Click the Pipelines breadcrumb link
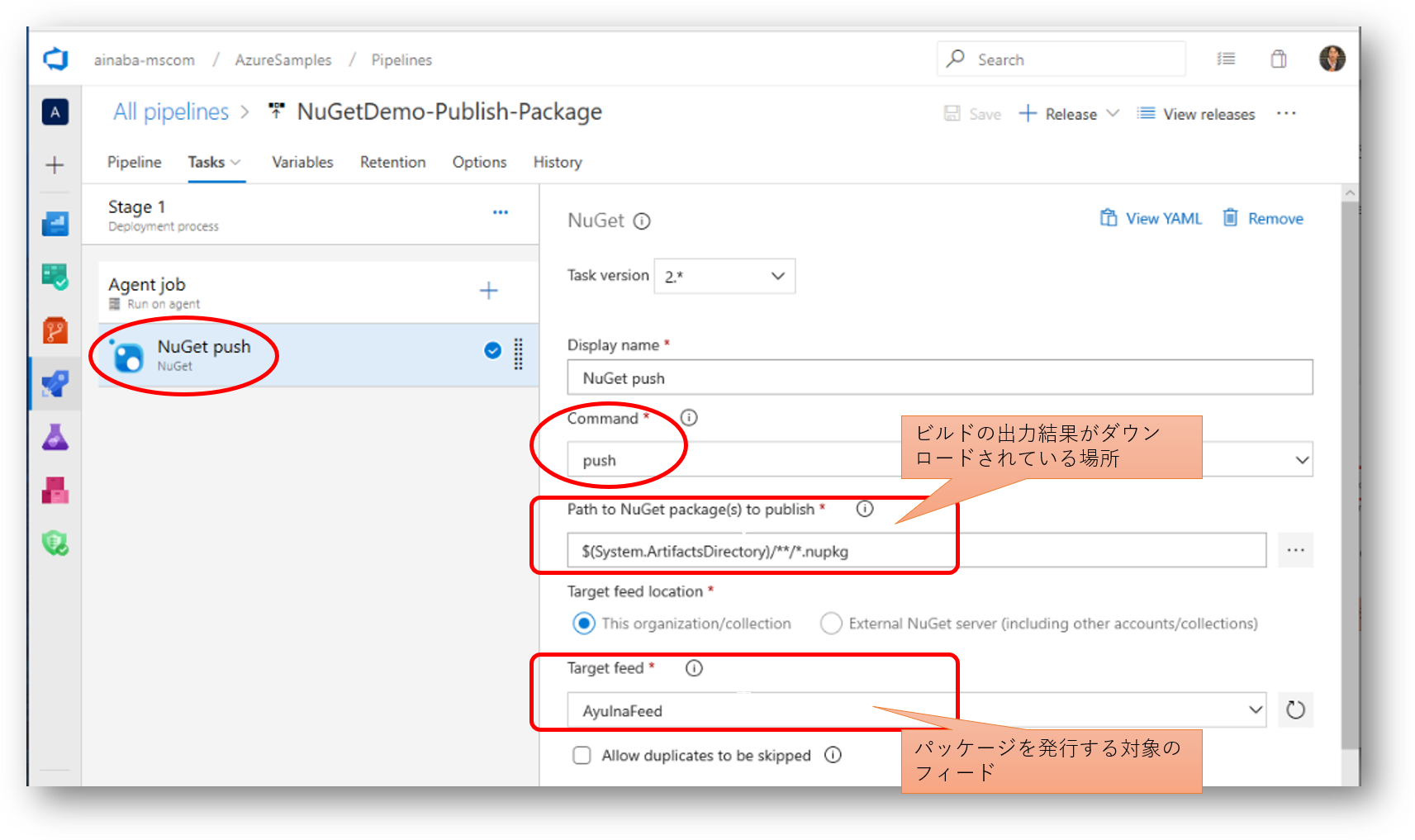Viewport: 1415px width, 840px height. click(401, 60)
